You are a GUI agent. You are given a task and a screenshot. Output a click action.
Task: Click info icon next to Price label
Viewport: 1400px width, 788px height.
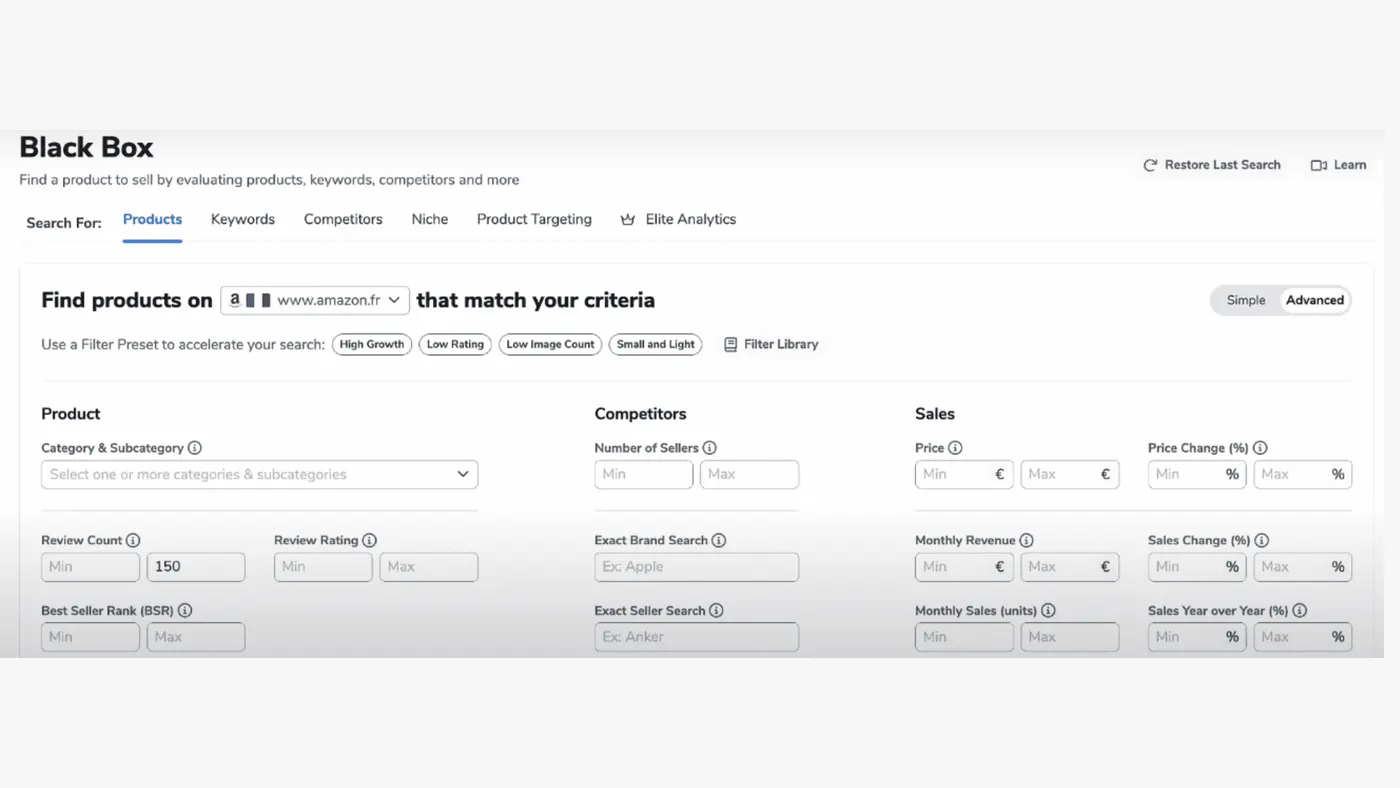coord(955,448)
